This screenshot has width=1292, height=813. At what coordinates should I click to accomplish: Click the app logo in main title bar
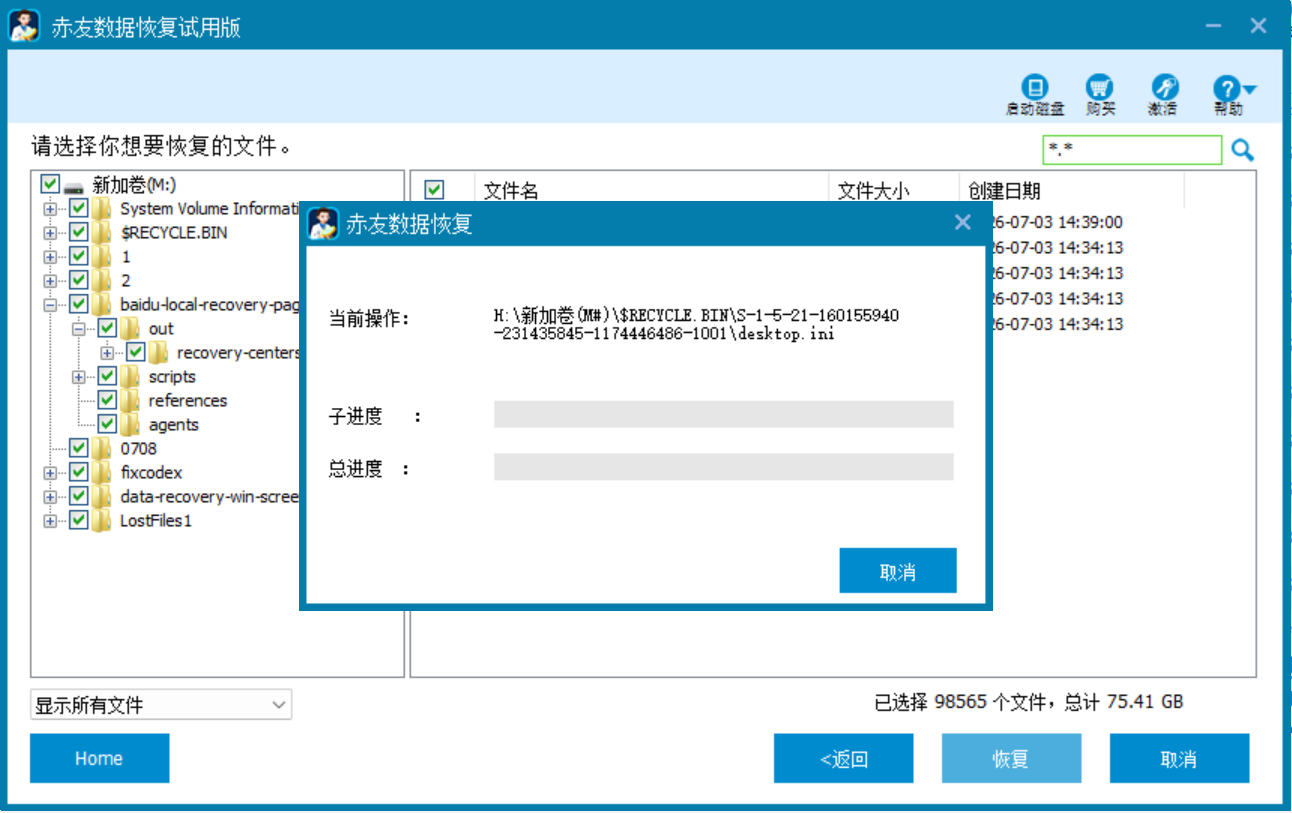coord(24,25)
